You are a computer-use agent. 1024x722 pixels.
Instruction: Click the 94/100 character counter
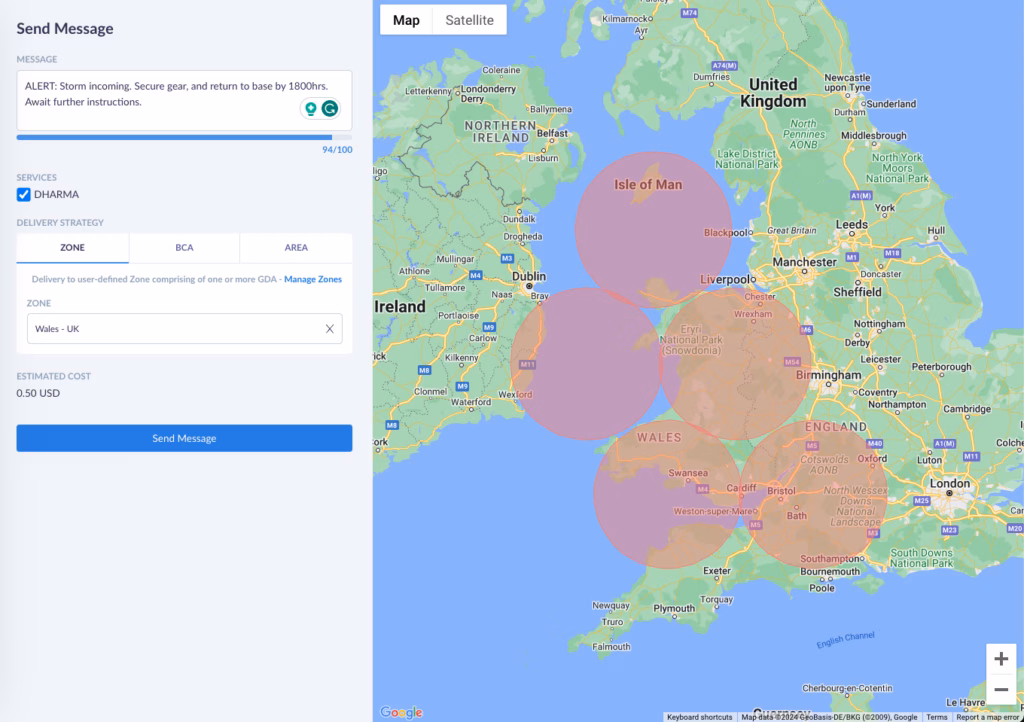337,149
